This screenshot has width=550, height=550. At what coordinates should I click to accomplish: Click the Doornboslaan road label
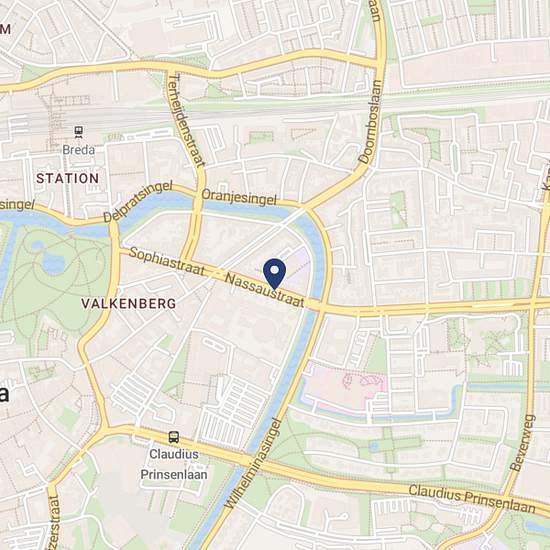click(371, 122)
